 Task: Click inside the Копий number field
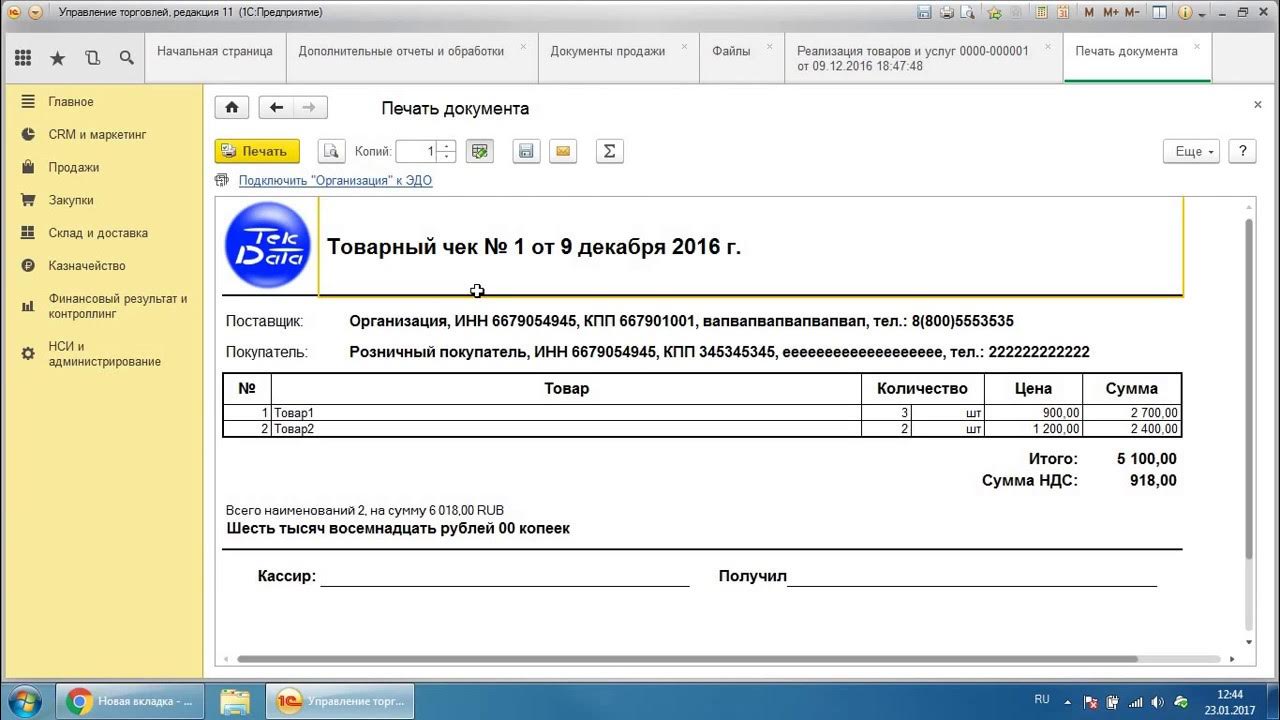point(417,151)
